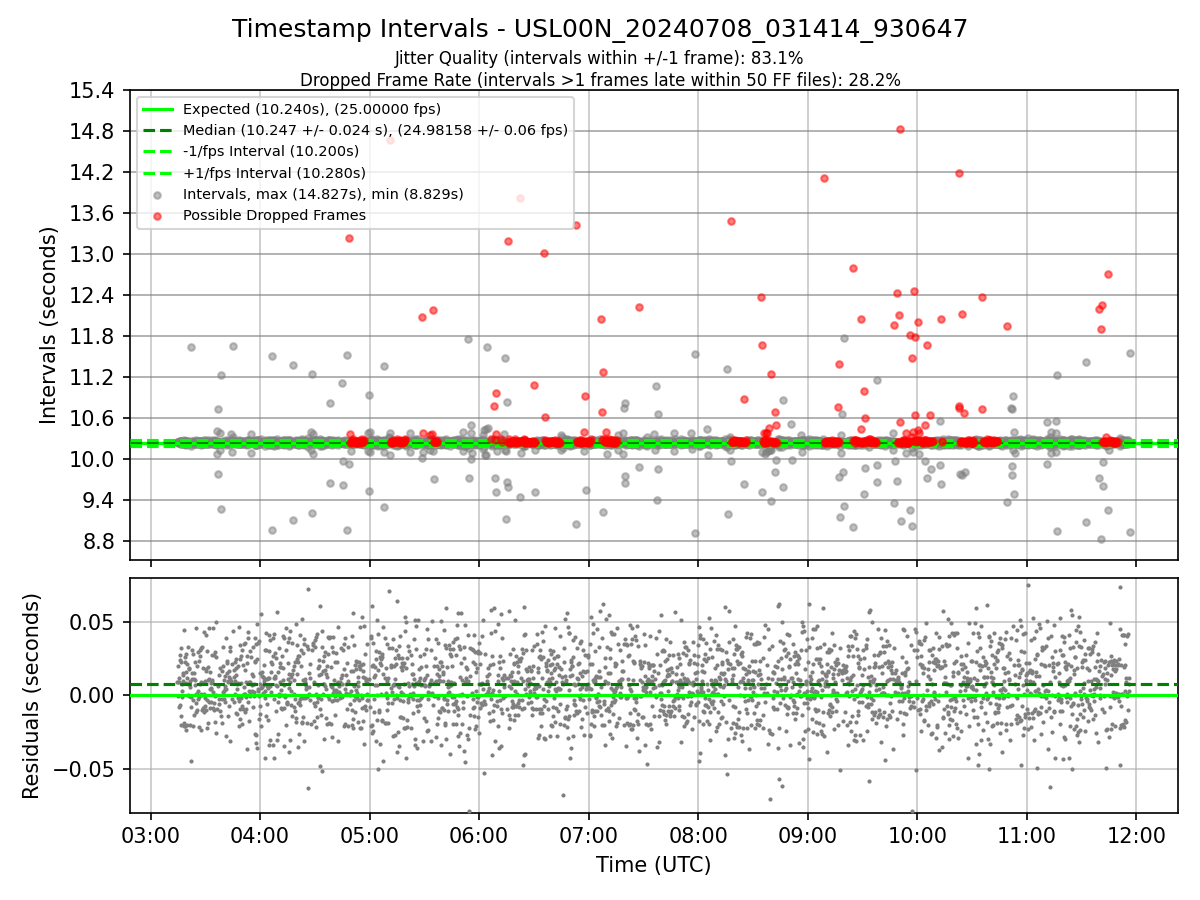
Task: Click the "Residuals (seconds)" y-axis label
Action: (31, 696)
